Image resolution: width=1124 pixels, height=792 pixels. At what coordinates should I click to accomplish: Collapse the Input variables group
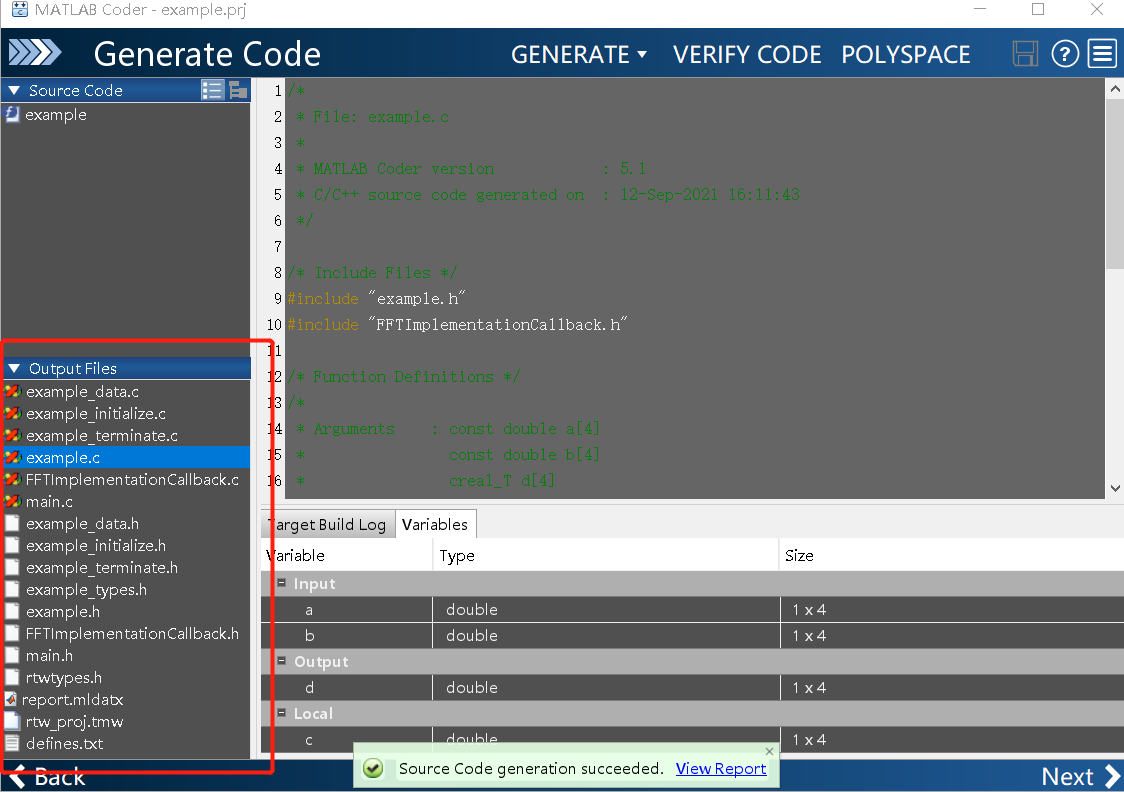(x=282, y=583)
